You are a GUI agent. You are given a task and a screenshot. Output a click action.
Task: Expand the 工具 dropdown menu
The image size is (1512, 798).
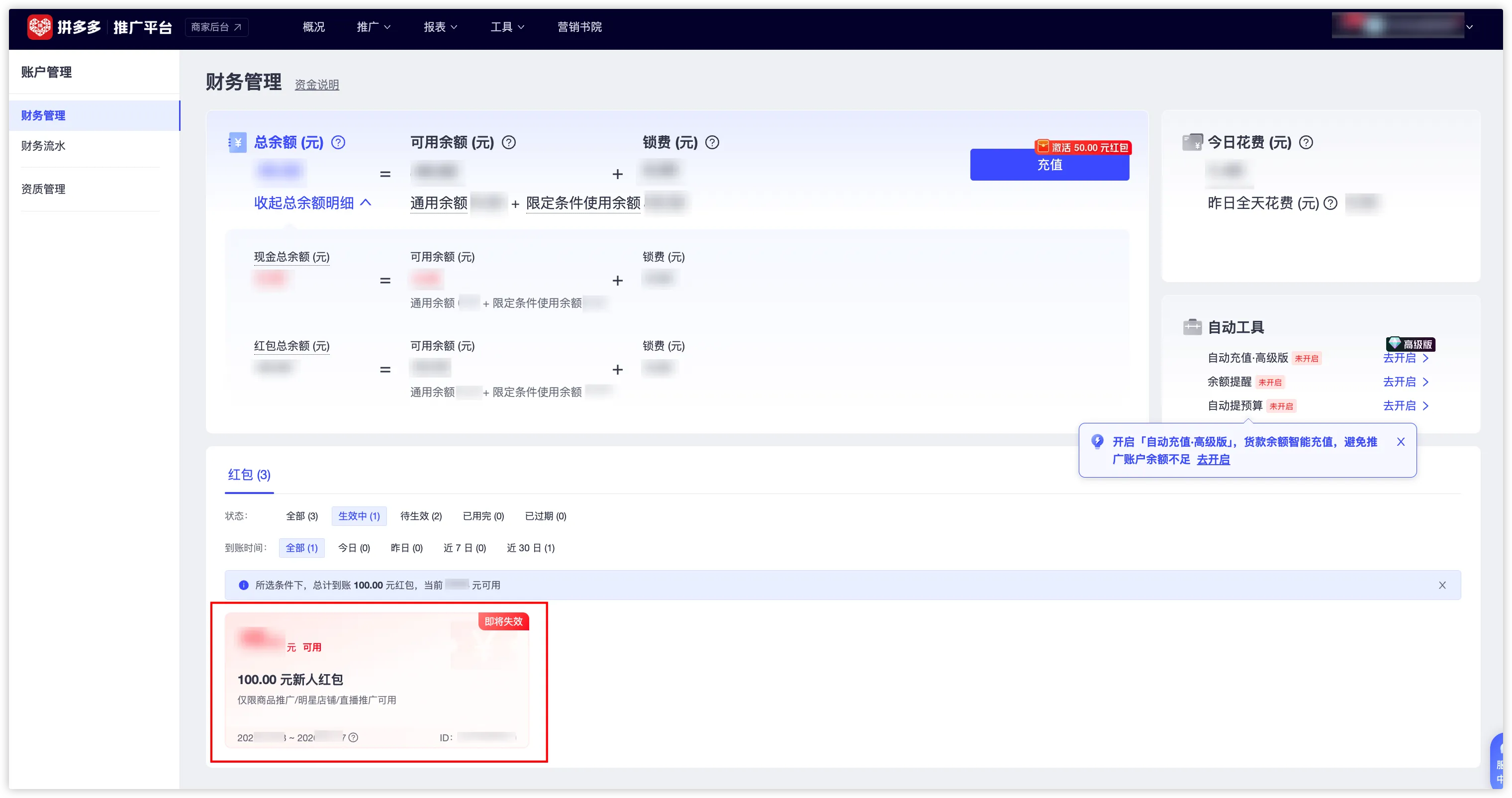pyautogui.click(x=507, y=27)
